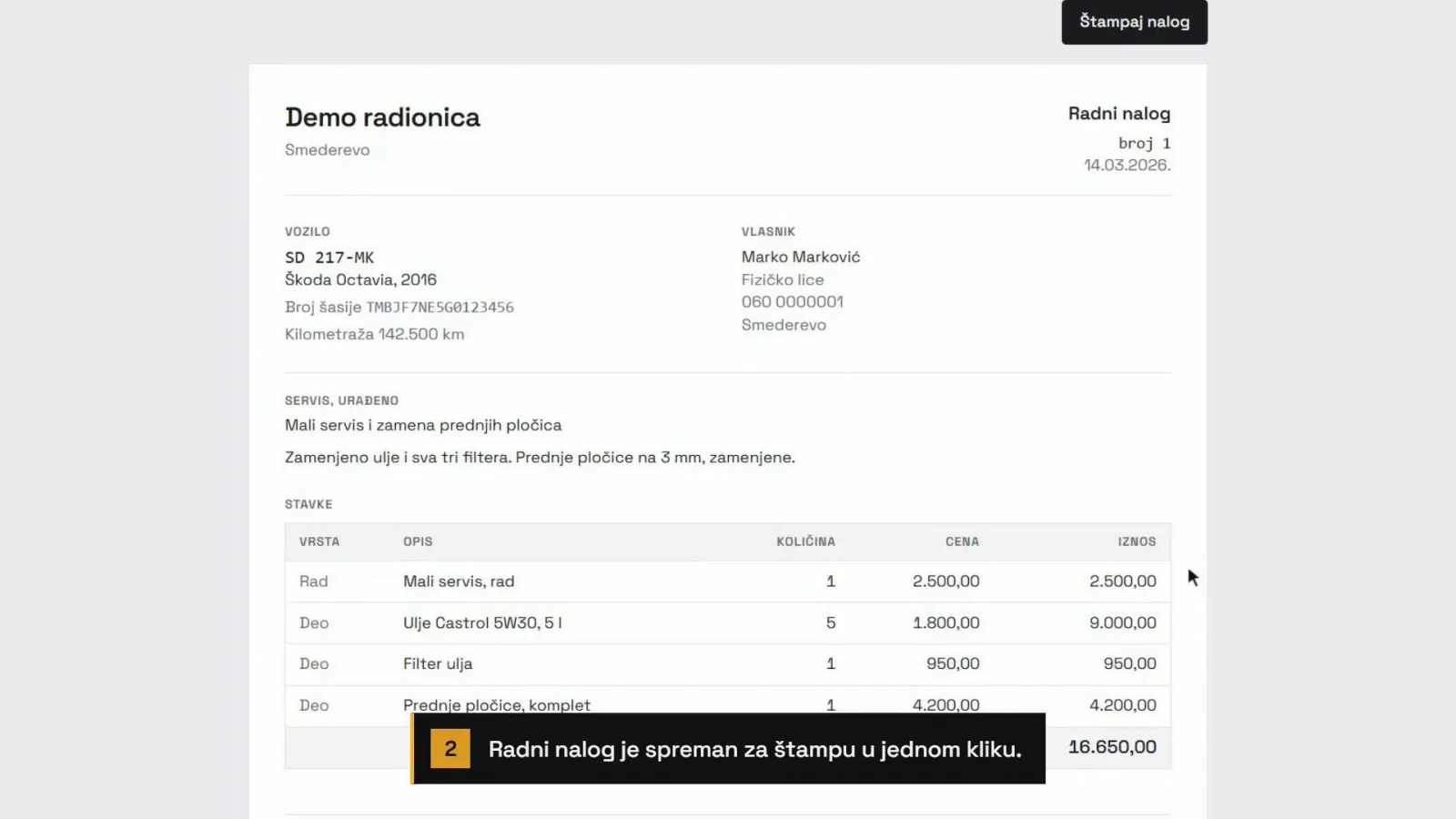Select 'Mali servis i zamena prednjih pločica'

coord(423,425)
